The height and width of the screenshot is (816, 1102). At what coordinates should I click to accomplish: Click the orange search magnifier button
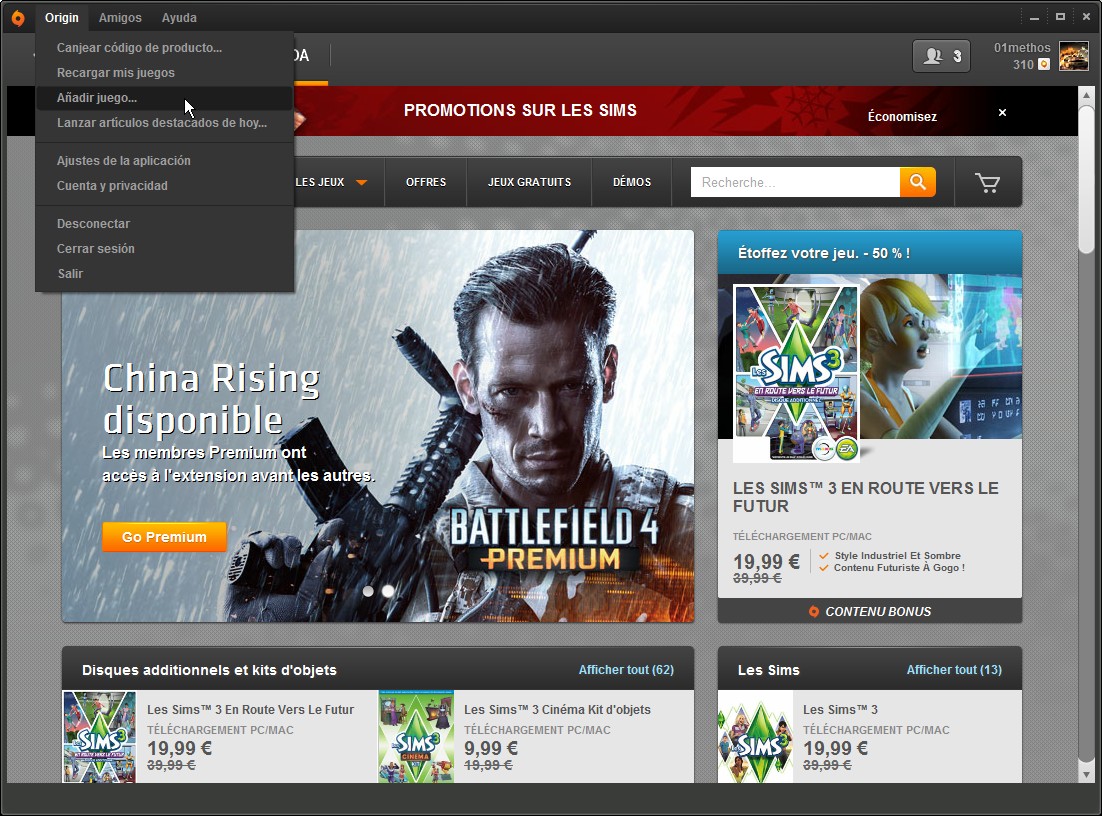pyautogui.click(x=917, y=182)
